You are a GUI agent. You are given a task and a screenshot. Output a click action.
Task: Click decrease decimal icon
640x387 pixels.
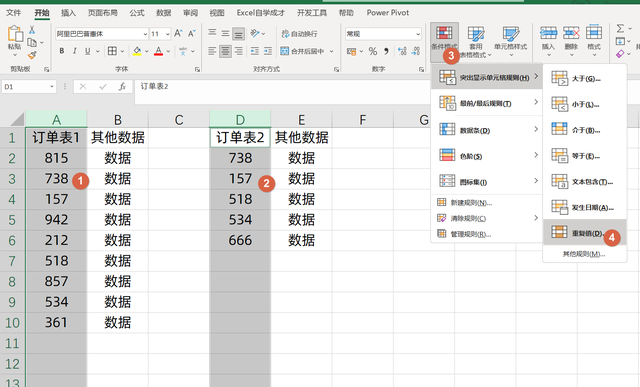[x=416, y=51]
